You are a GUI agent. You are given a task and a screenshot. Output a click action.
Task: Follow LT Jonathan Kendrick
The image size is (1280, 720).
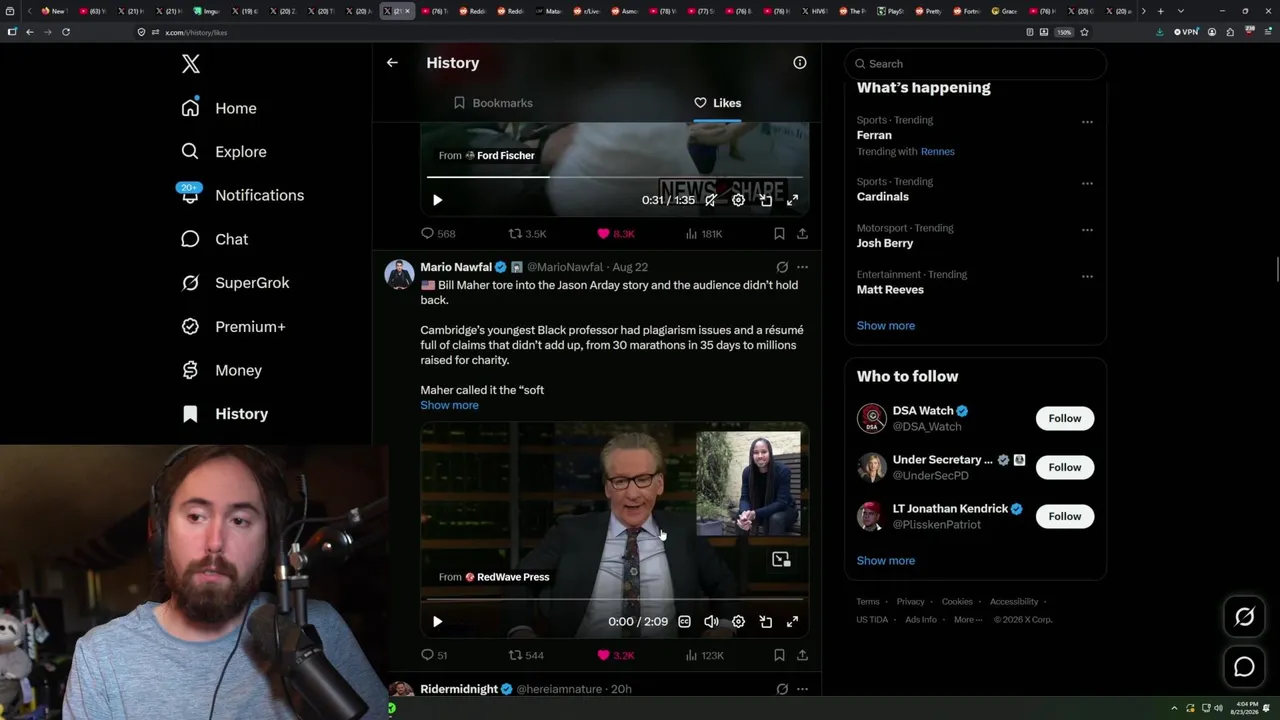[x=1065, y=516]
